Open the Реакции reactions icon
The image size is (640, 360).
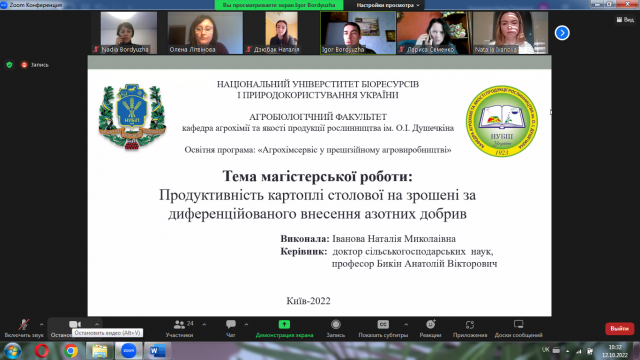(x=431, y=324)
